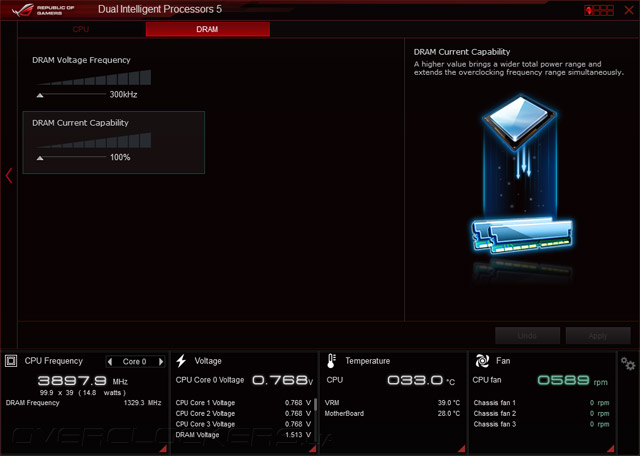Select next core with right arrow
Viewport: 640px width, 456px height.
pyautogui.click(x=161, y=361)
